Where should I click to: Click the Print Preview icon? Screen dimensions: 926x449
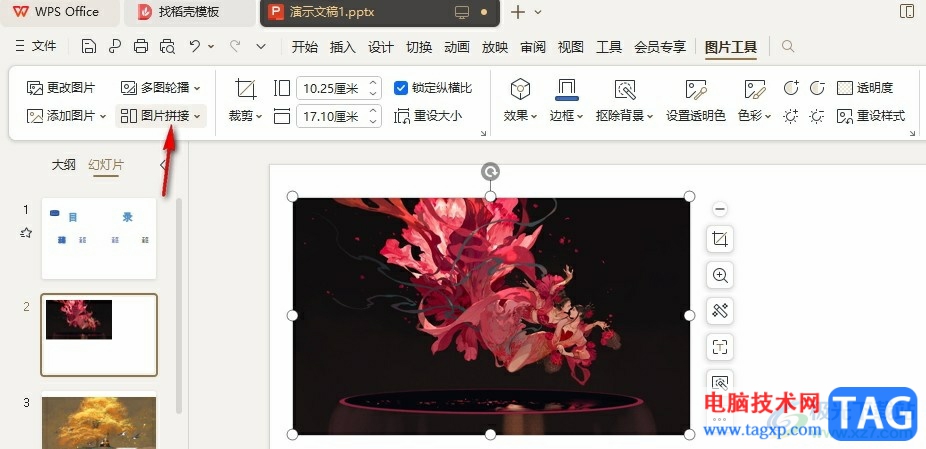(x=168, y=47)
